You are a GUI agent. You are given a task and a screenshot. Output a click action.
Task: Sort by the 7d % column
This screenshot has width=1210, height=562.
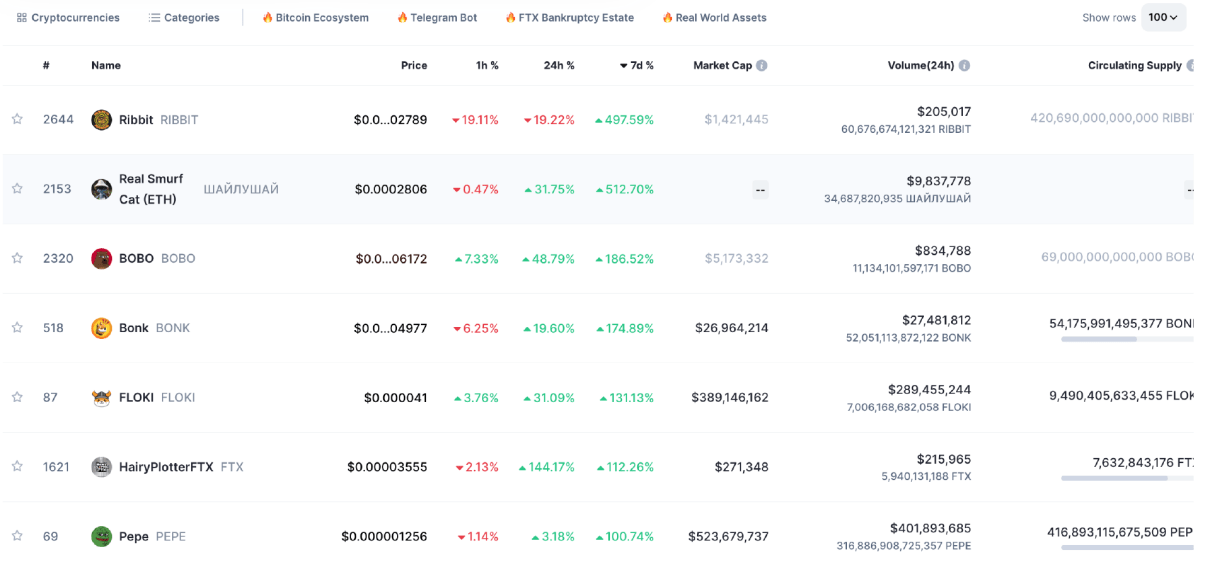pyautogui.click(x=636, y=66)
